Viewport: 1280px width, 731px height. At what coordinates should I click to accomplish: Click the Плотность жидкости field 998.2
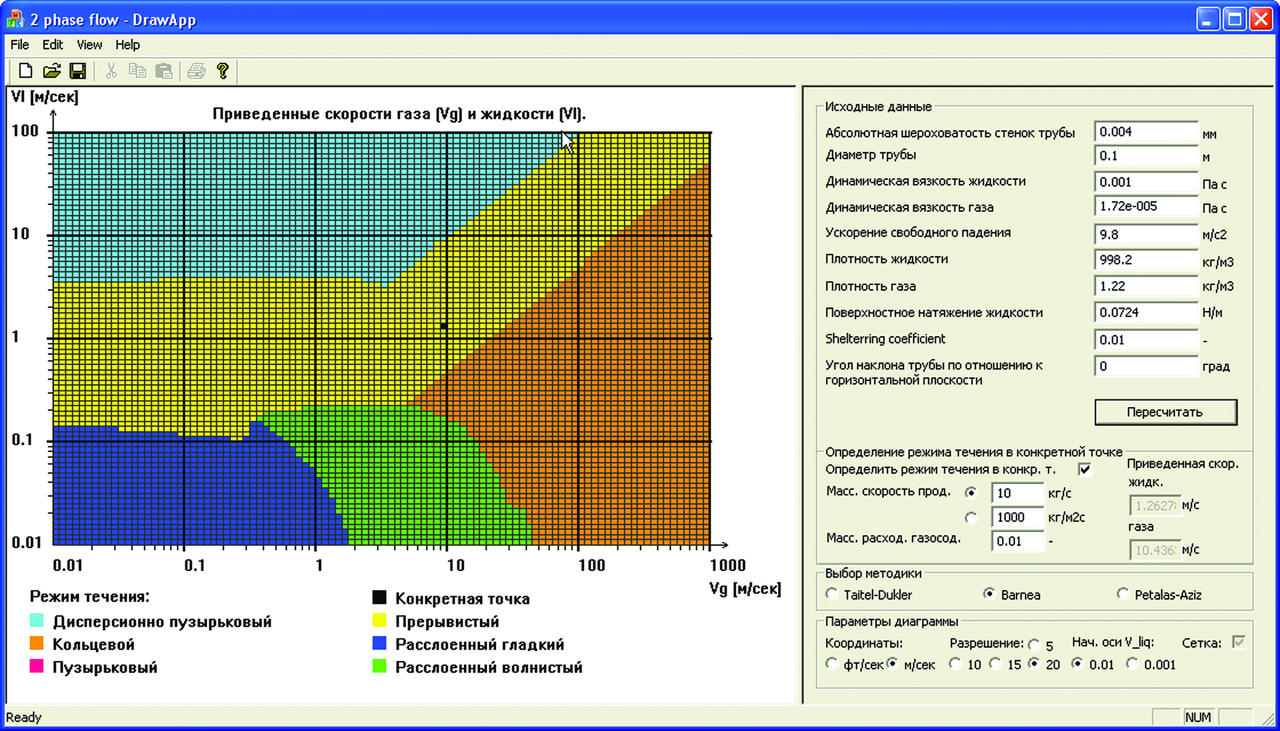click(x=1146, y=260)
